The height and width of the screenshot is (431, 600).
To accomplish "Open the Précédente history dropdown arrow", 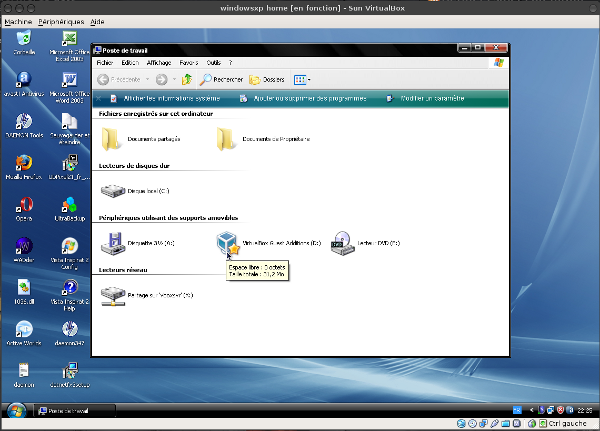I will click(147, 80).
